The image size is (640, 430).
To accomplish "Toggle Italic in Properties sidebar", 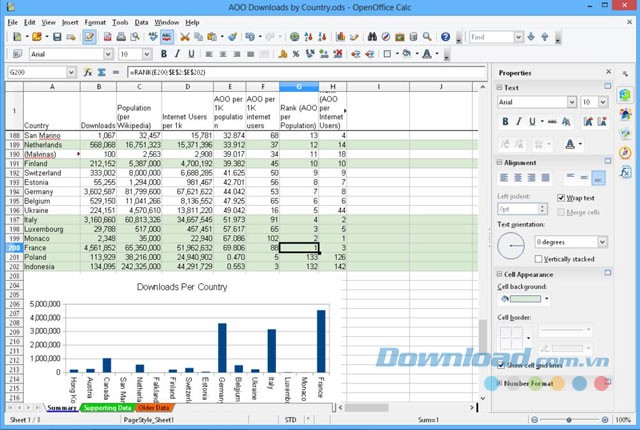I will (519, 122).
